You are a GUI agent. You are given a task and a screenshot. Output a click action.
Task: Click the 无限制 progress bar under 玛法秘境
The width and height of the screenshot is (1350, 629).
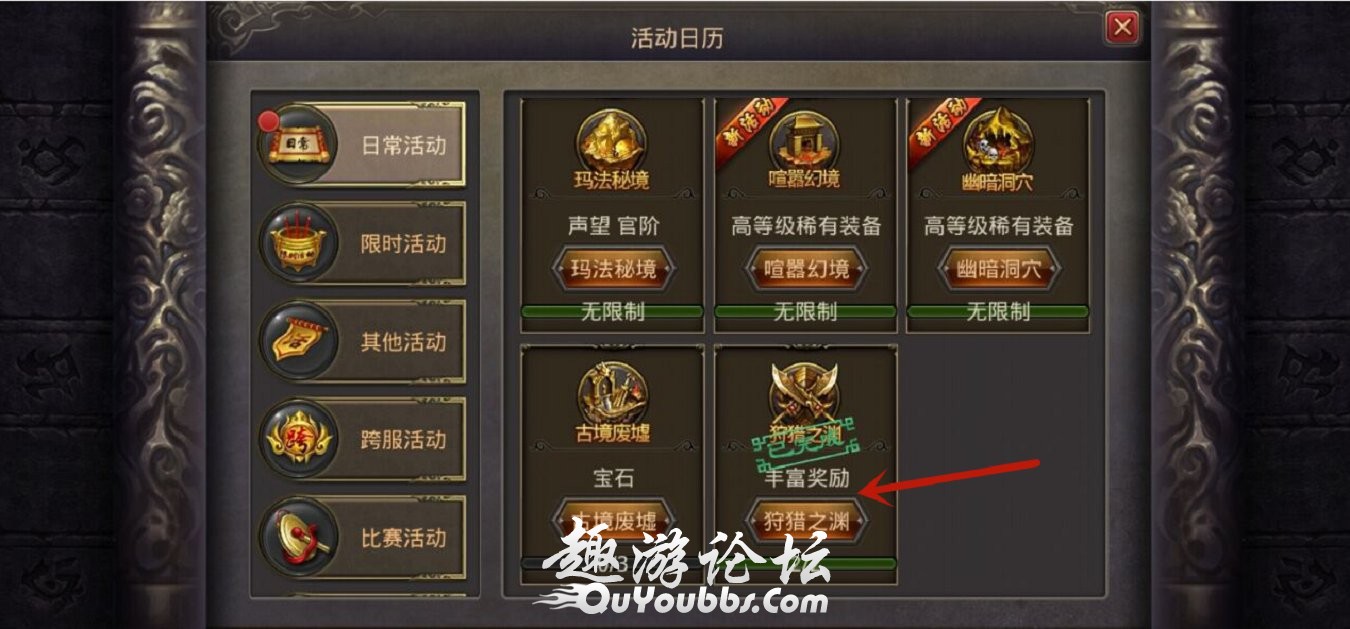tap(613, 311)
